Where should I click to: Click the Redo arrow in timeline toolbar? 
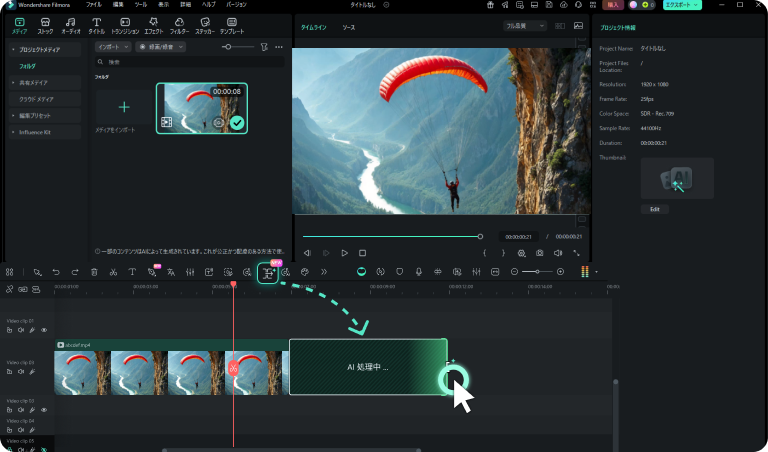click(x=75, y=272)
